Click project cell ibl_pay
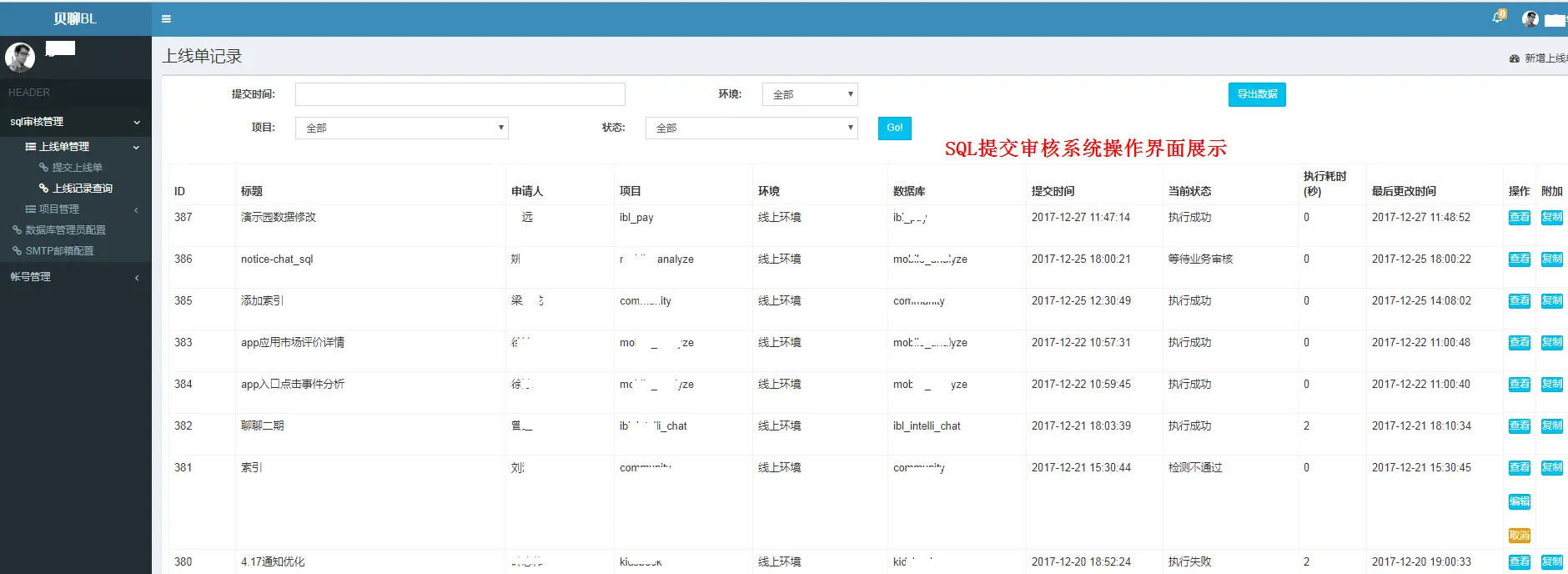 [x=636, y=217]
